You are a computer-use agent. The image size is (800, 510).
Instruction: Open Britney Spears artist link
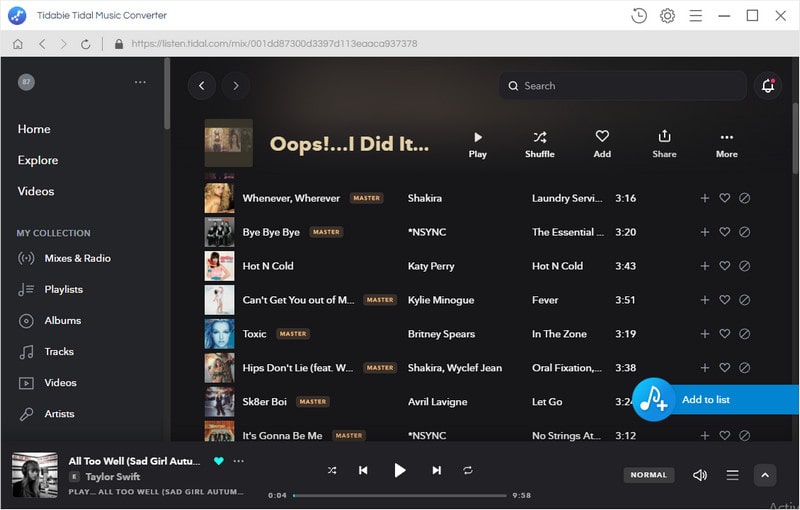pyautogui.click(x=441, y=334)
